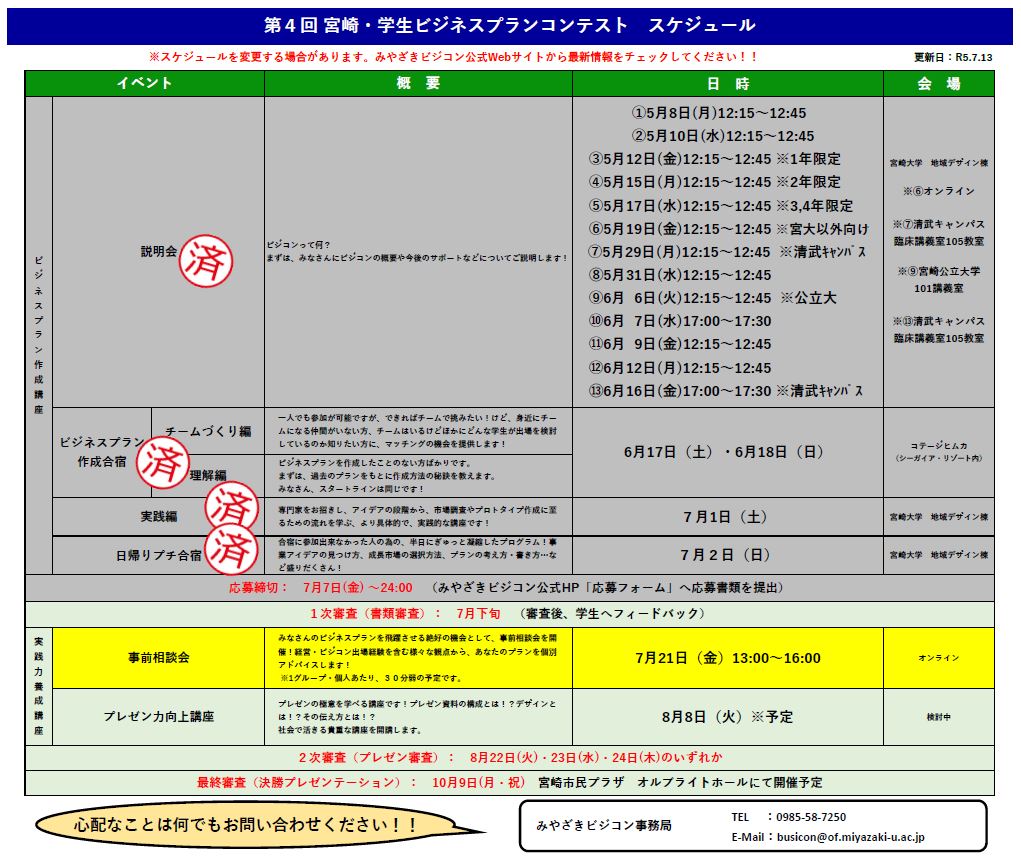Click the 実践編 event label

point(159,516)
